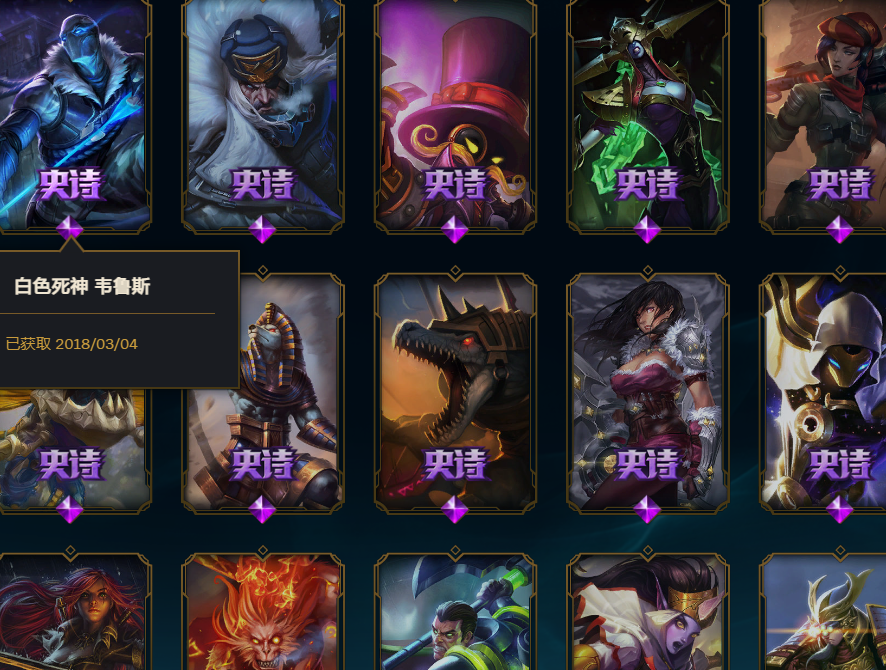Select the top hat Veigar skin card
Screen dimensions: 886x670
pos(455,116)
